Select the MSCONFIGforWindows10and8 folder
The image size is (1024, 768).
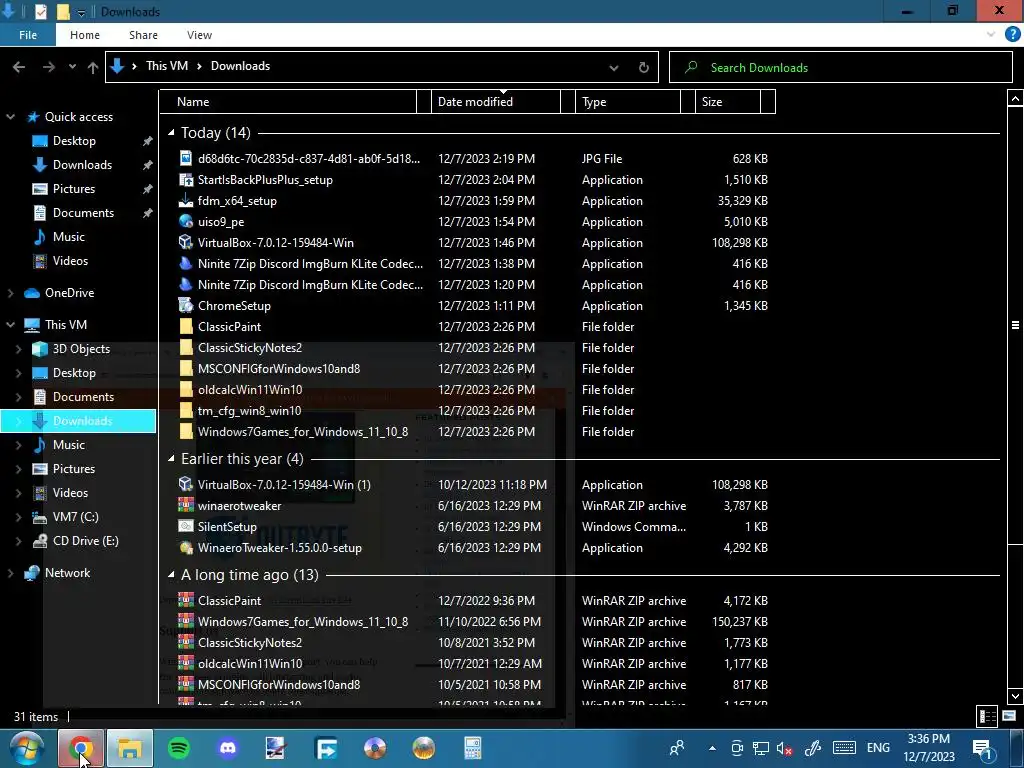pos(279,368)
